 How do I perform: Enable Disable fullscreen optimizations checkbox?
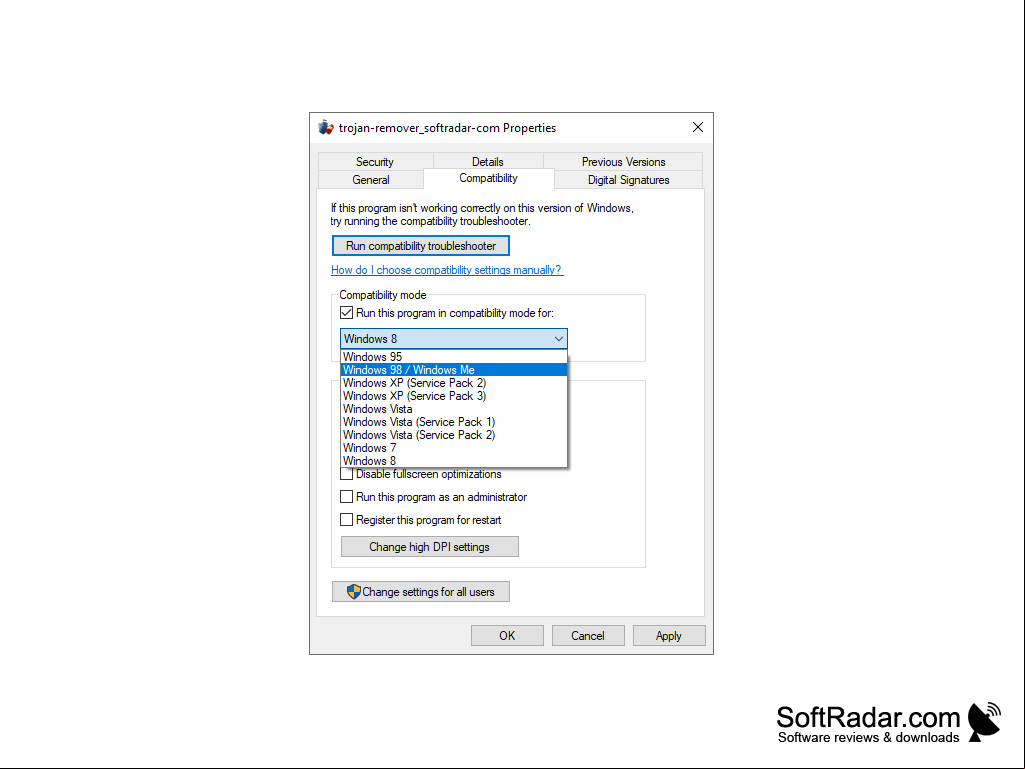[x=346, y=474]
